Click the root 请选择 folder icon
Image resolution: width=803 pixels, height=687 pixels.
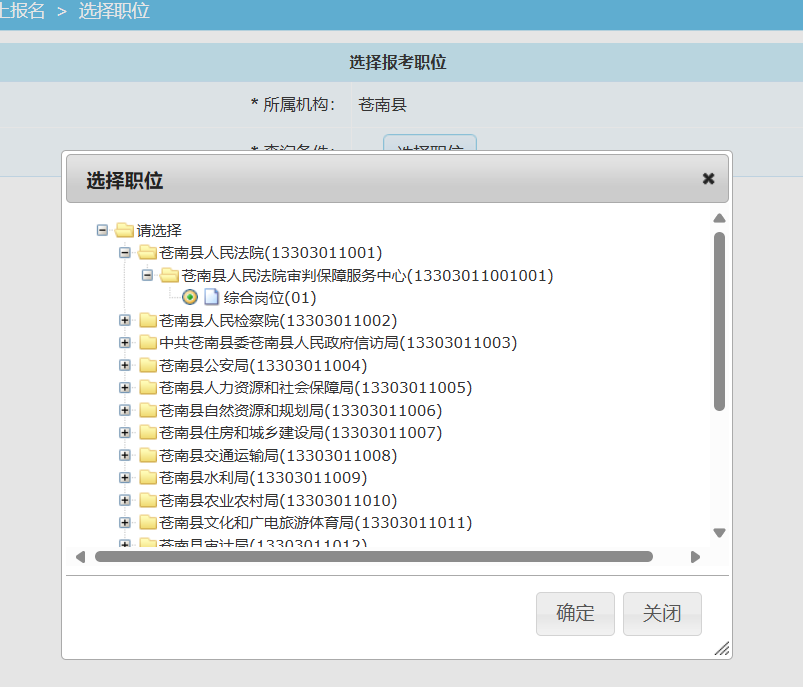pyautogui.click(x=125, y=230)
